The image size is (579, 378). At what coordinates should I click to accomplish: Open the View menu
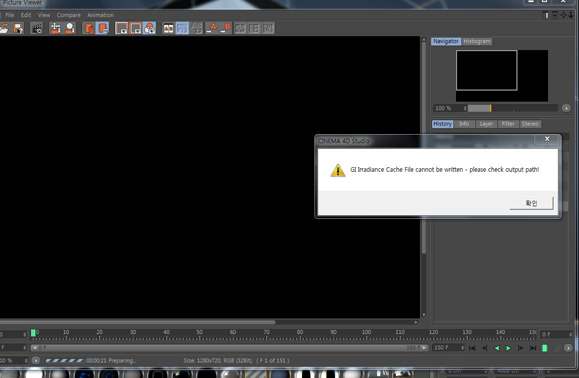tap(44, 15)
